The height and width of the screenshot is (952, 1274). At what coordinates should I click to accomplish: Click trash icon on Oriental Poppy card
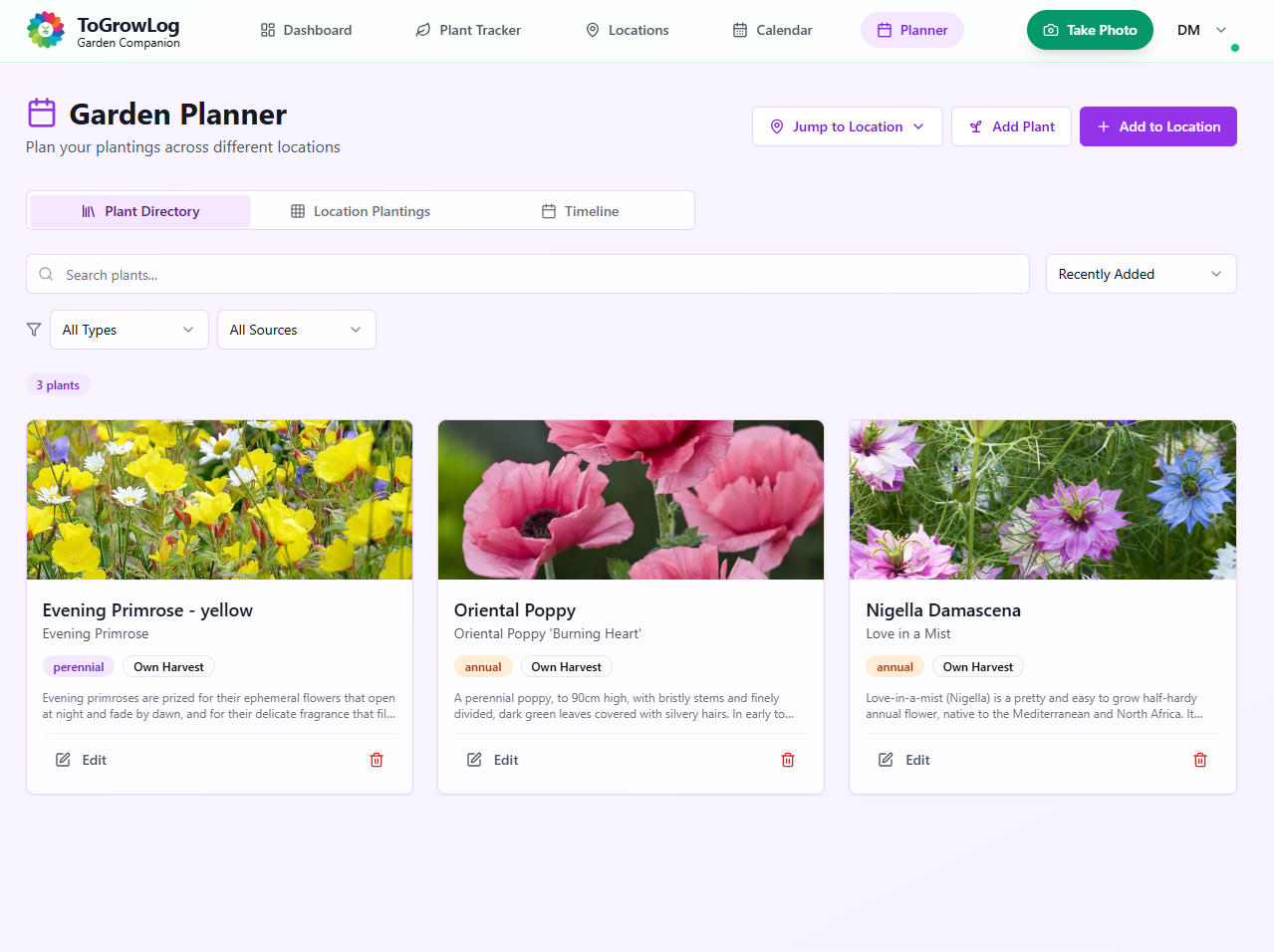pyautogui.click(x=788, y=760)
